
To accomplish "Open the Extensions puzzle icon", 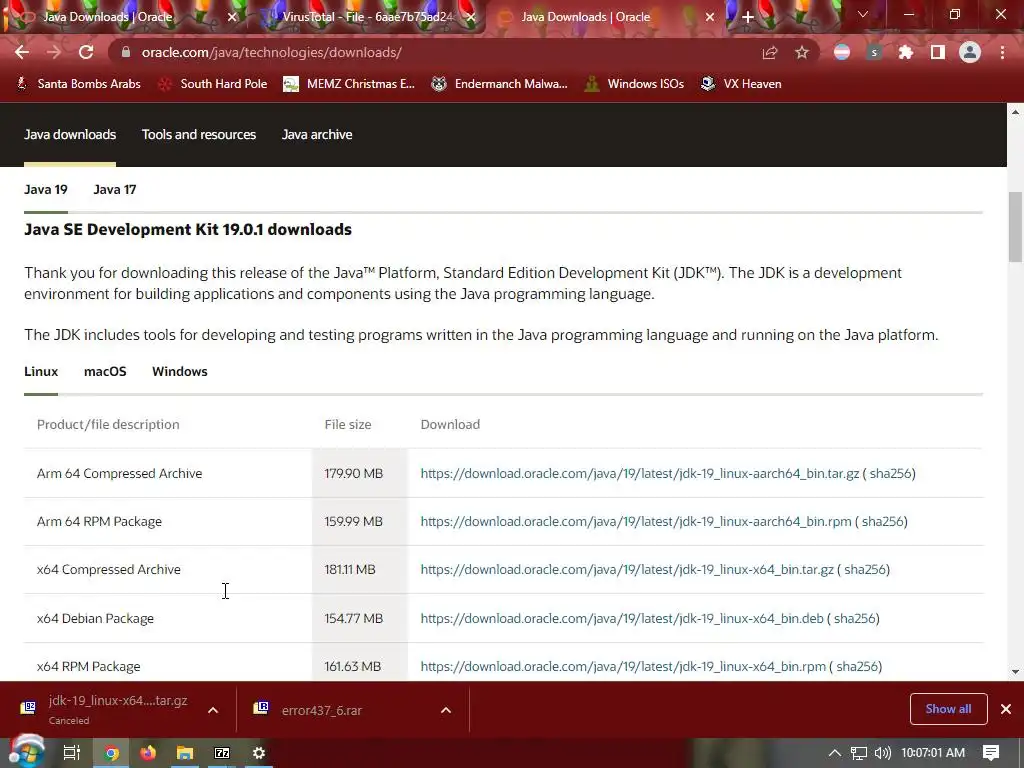I will (906, 52).
